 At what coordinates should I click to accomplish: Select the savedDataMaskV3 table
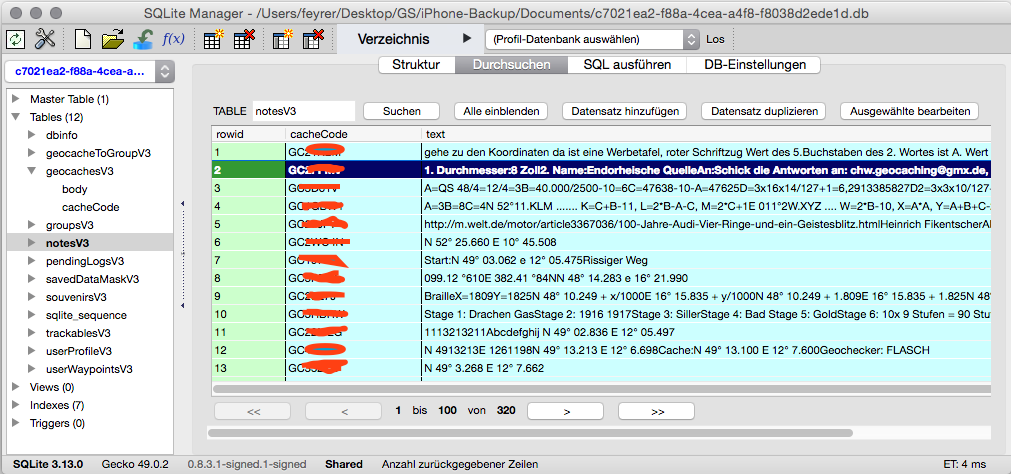tap(92, 279)
